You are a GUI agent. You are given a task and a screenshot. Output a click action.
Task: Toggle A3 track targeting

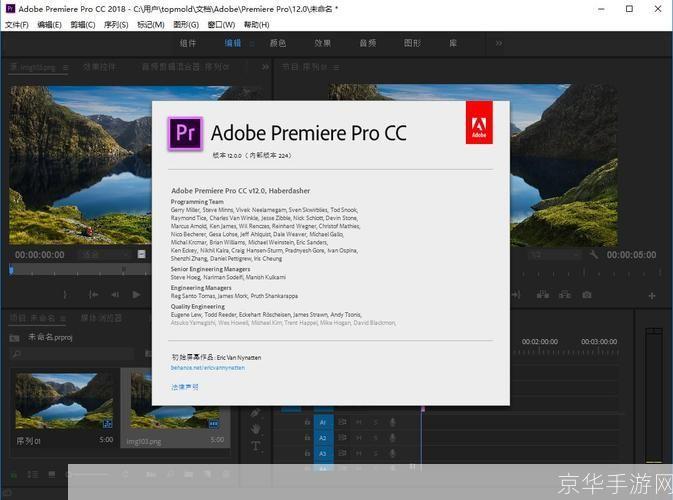click(323, 453)
